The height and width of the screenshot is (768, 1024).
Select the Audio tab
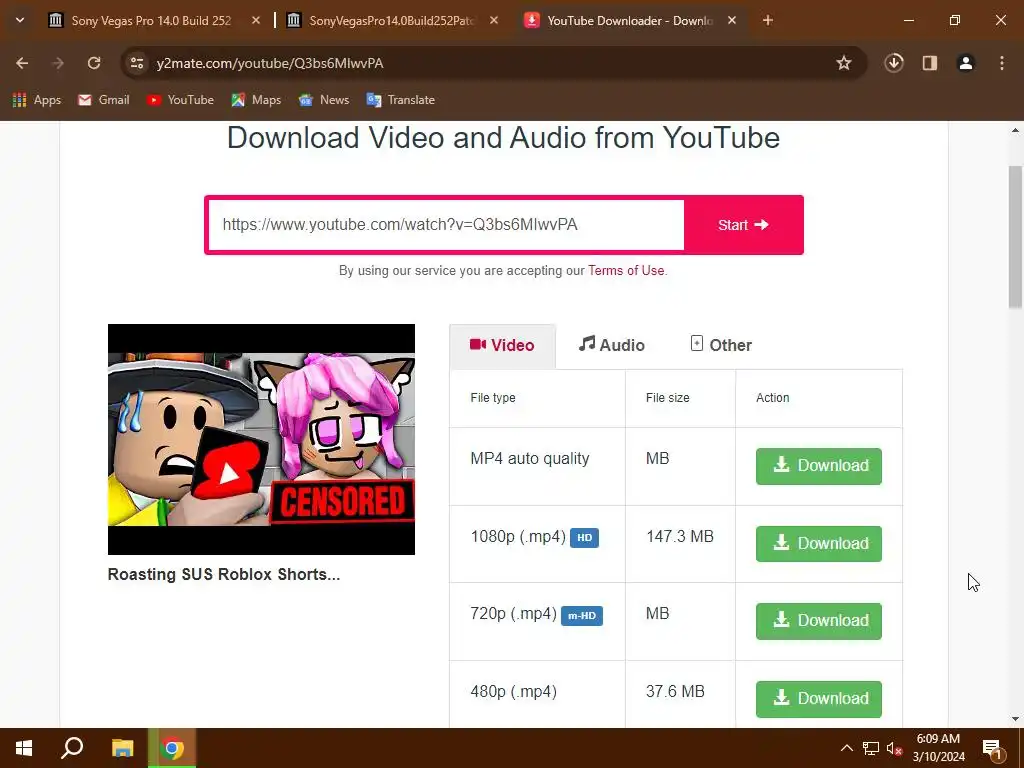[611, 345]
